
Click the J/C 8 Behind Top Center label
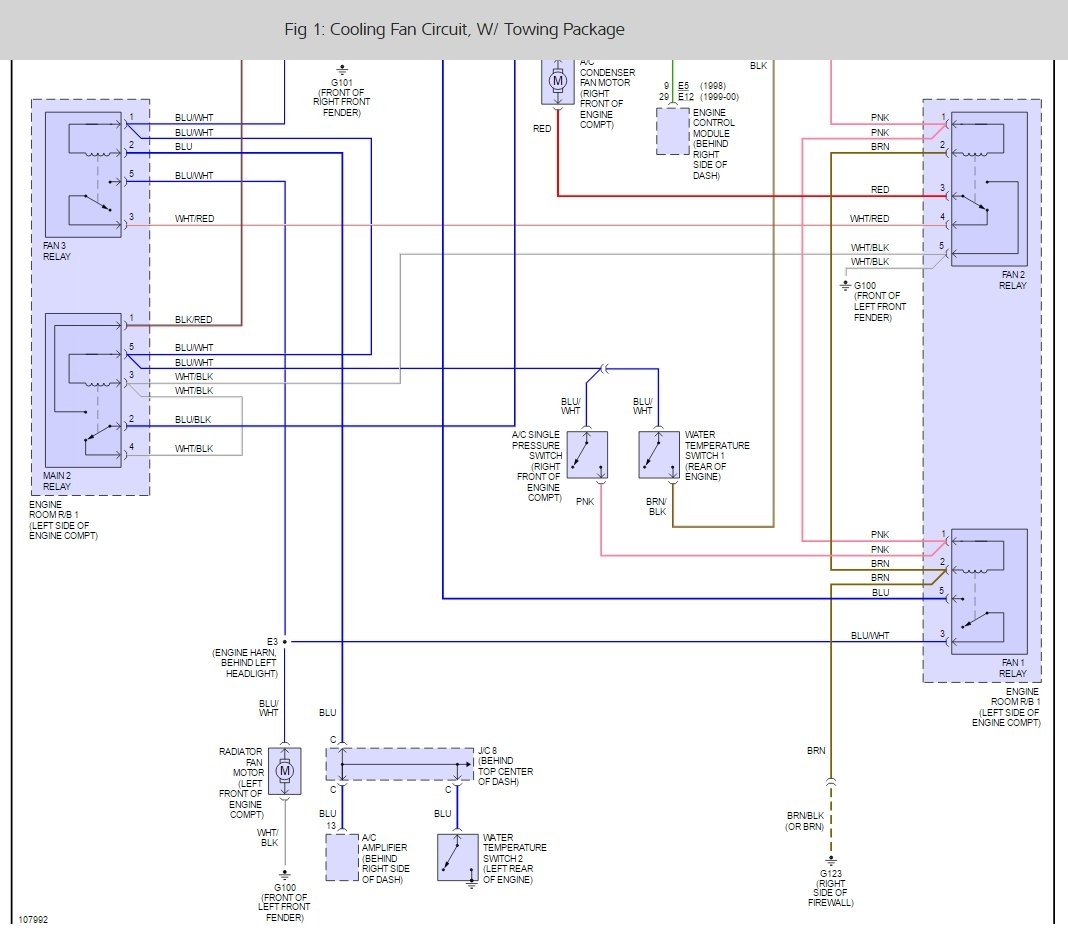[x=505, y=766]
